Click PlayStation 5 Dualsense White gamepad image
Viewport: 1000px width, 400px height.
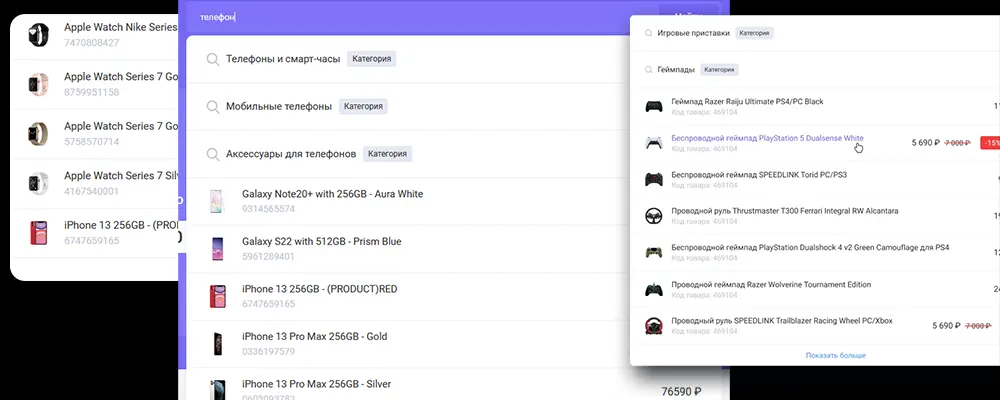pyautogui.click(x=654, y=143)
